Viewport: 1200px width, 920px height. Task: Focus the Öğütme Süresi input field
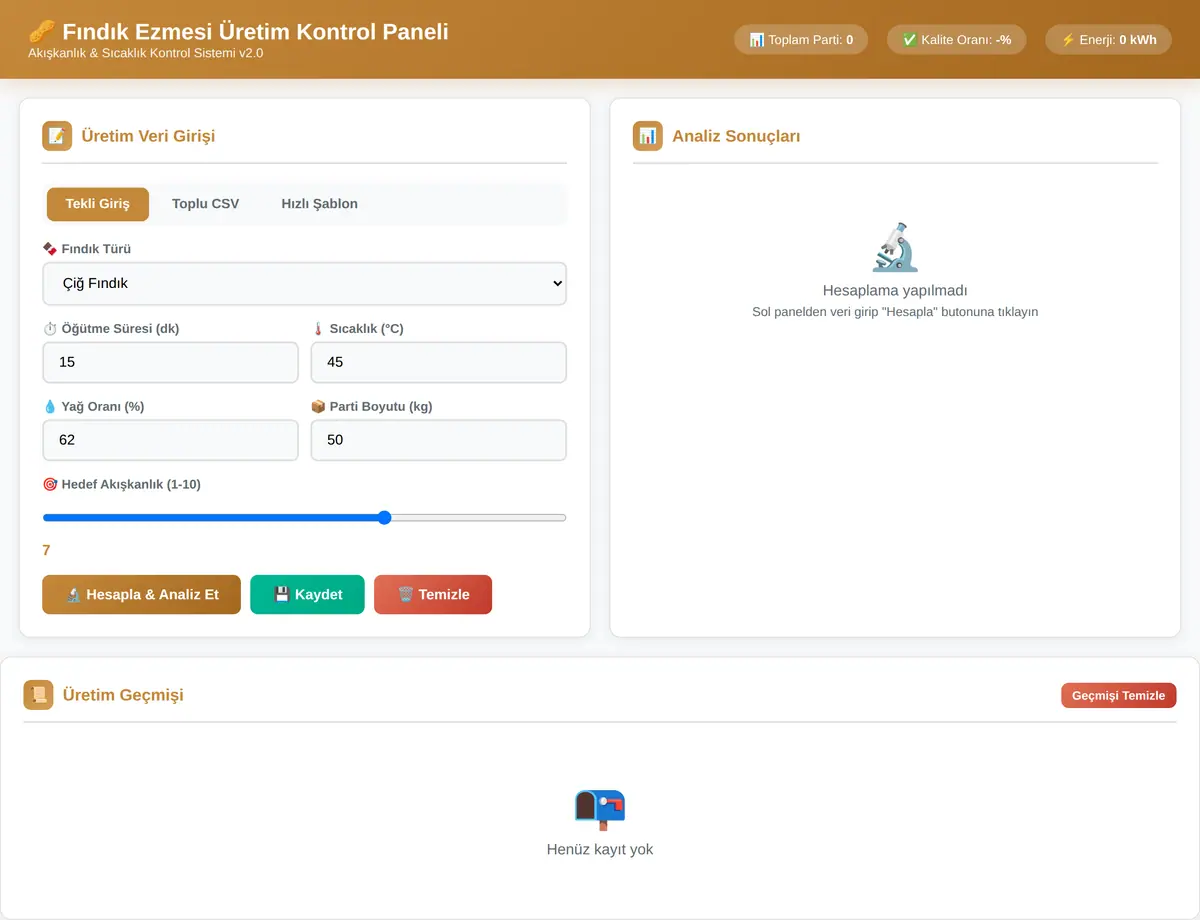click(x=171, y=362)
